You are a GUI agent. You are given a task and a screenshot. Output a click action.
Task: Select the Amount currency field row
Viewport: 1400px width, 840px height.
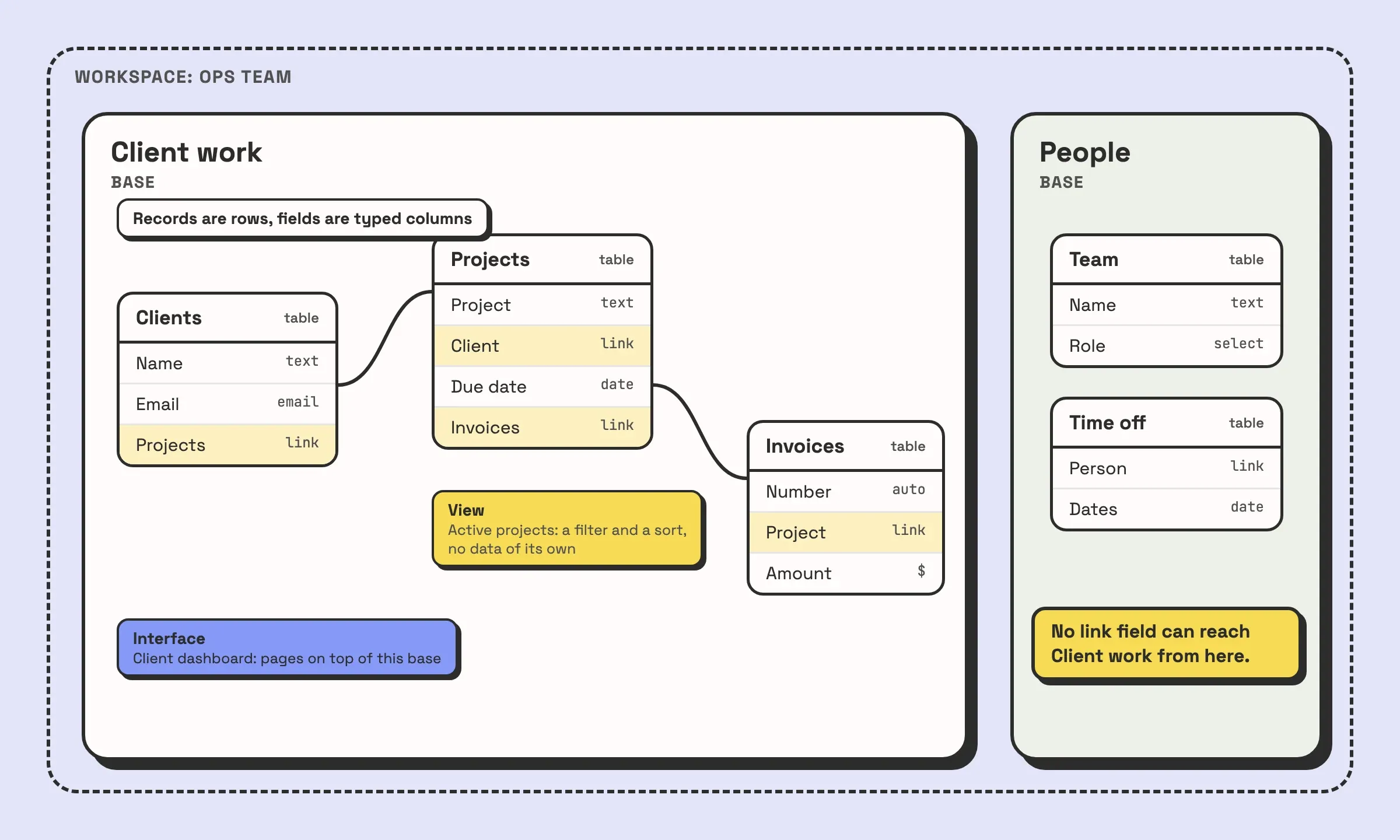pyautogui.click(x=846, y=573)
